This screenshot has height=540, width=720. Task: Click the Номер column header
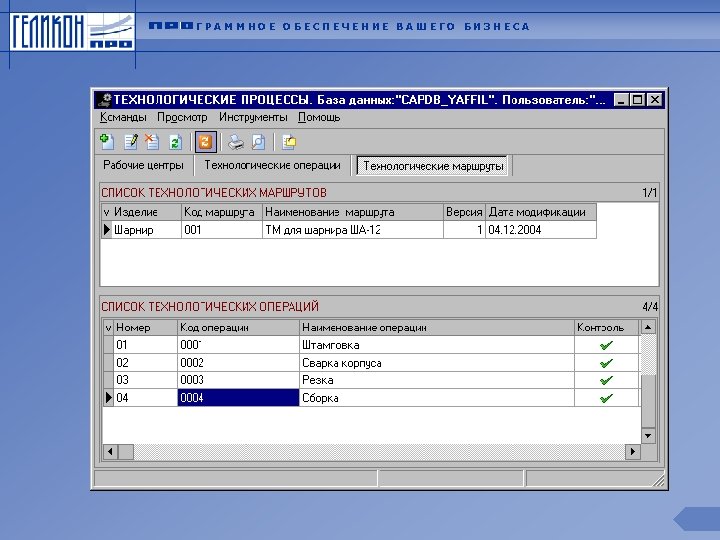145,327
